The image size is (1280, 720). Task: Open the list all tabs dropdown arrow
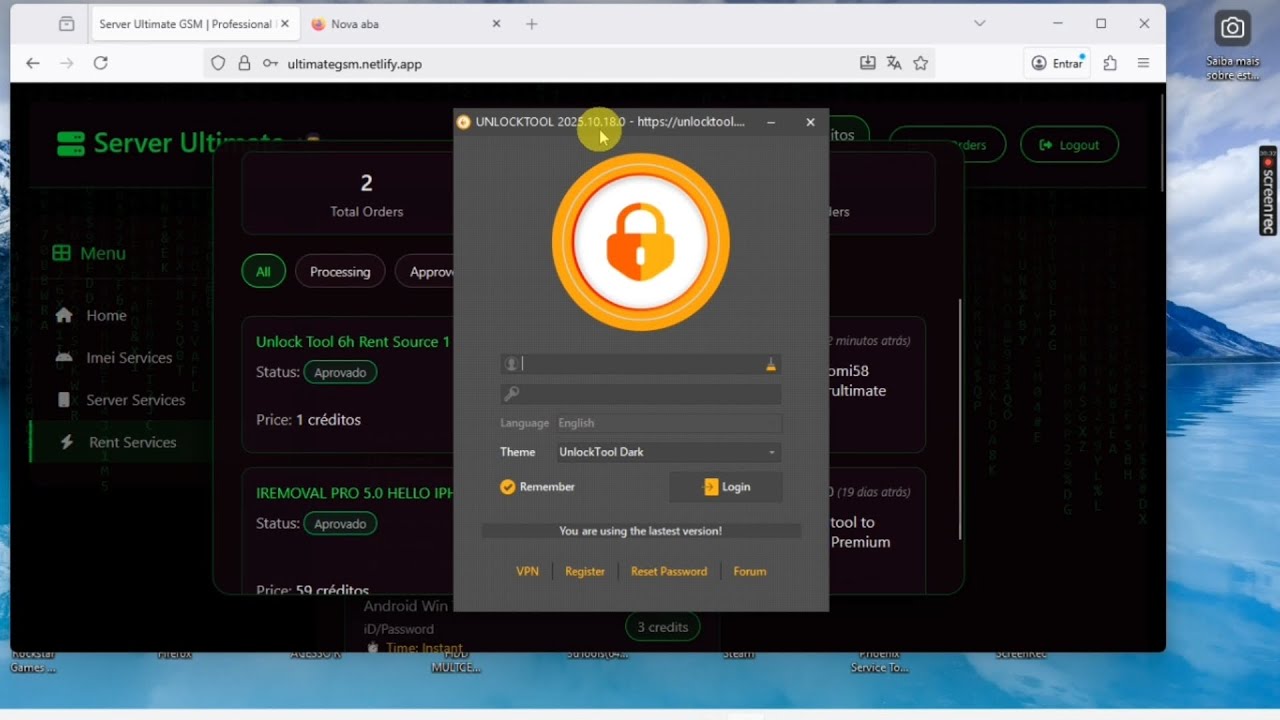(980, 24)
